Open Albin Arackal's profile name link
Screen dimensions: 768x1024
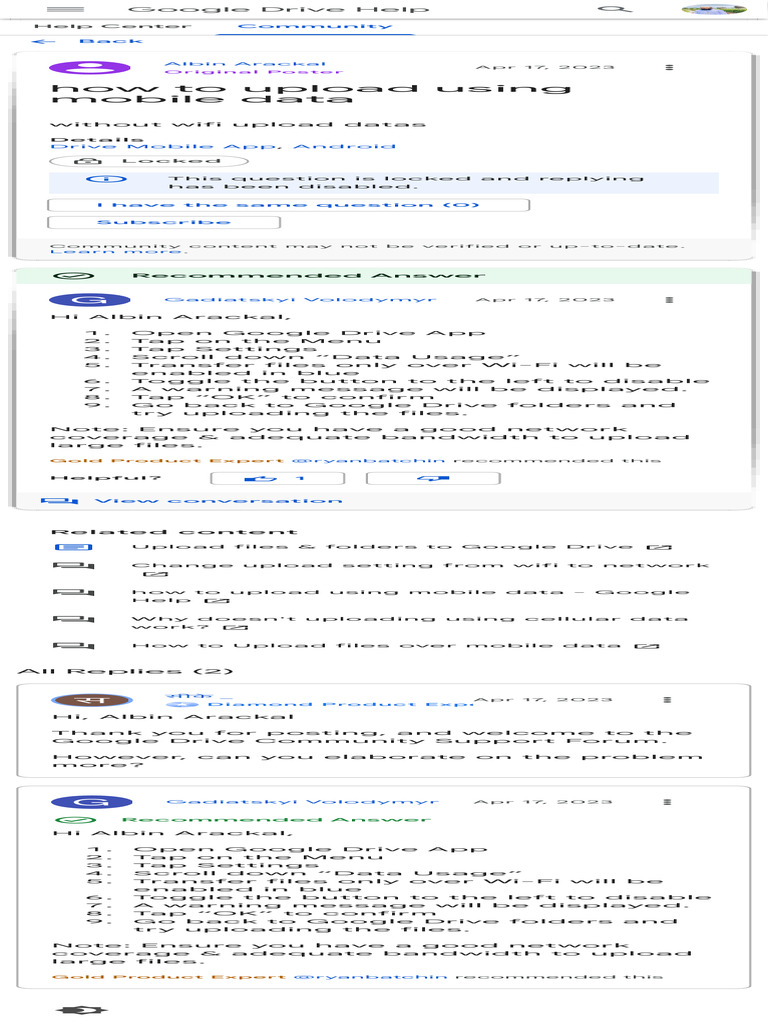point(245,64)
